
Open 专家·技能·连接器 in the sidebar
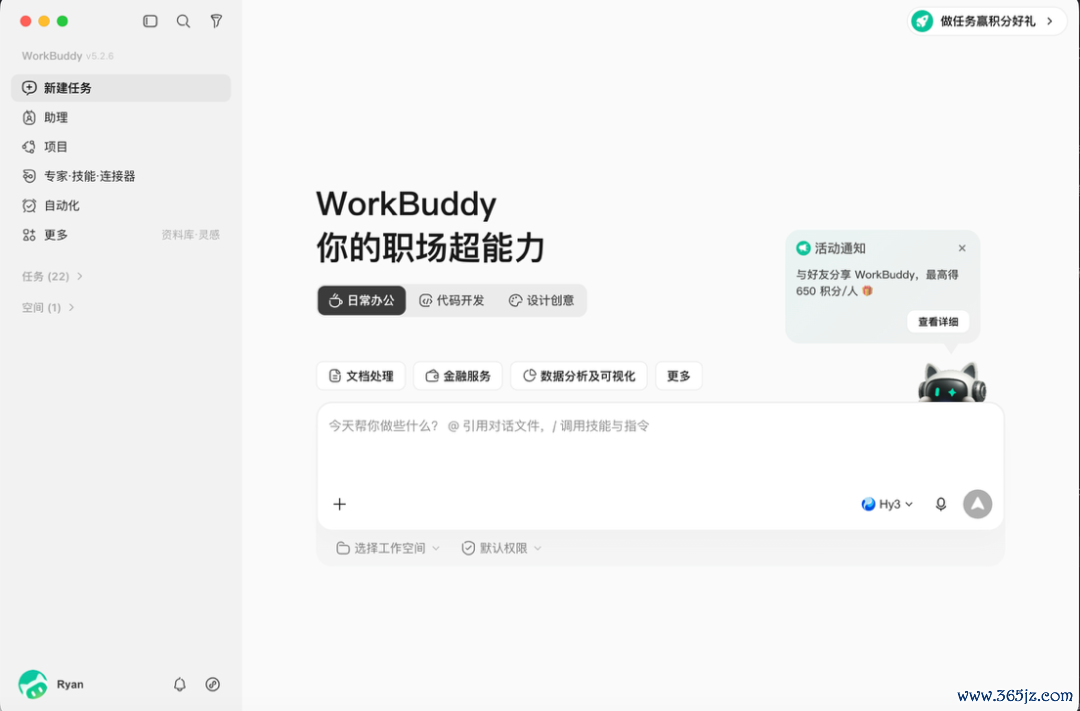121,176
